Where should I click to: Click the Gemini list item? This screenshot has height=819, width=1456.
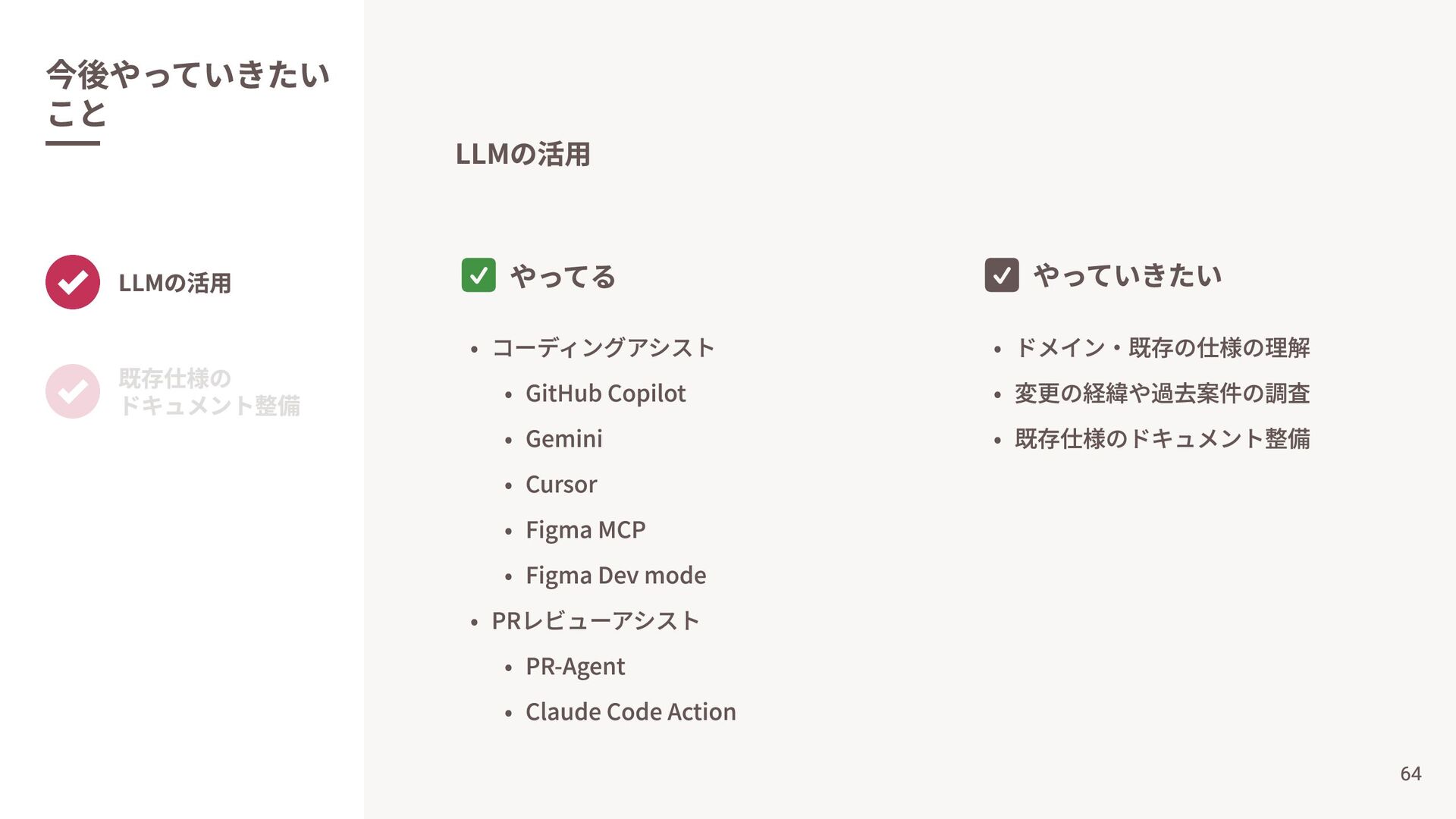[564, 439]
